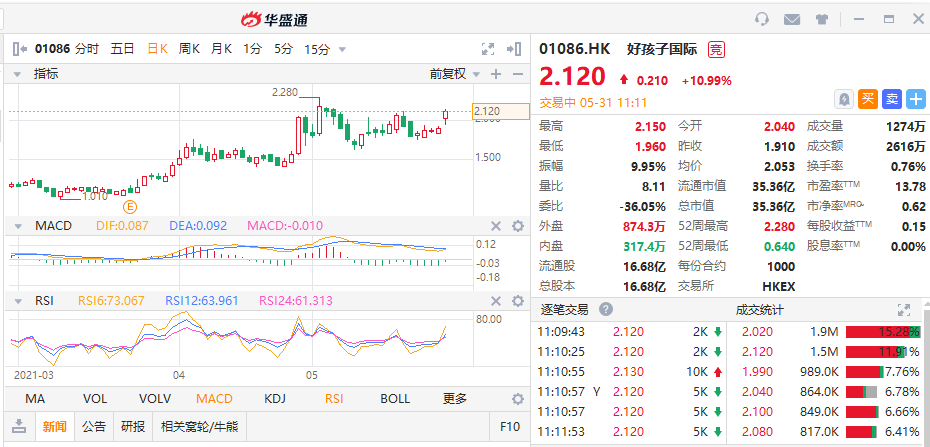This screenshot has height=447, width=930.
Task: Open 更多 indicators list
Action: tap(455, 398)
